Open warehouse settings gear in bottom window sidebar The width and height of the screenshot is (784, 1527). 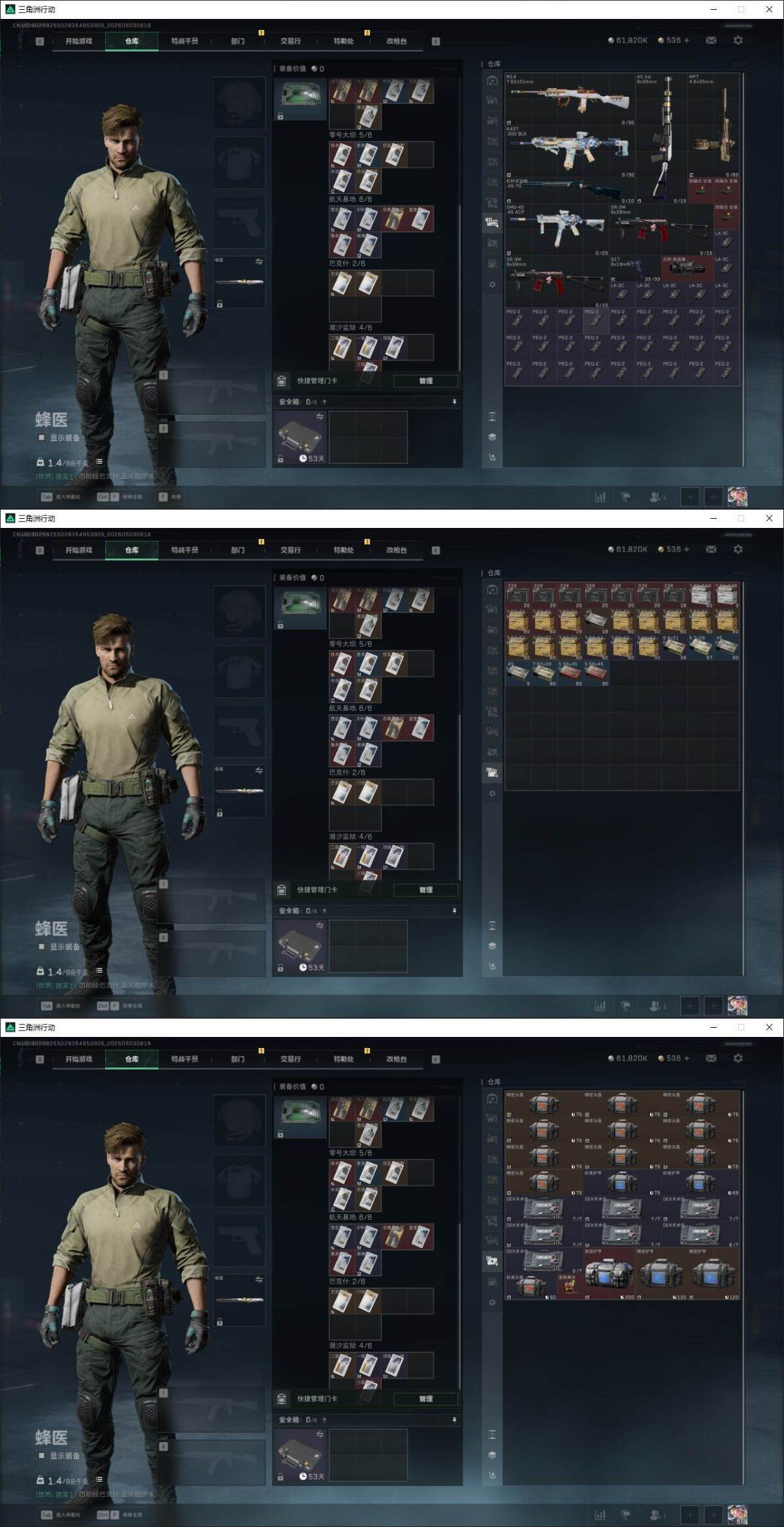pyautogui.click(x=493, y=1303)
